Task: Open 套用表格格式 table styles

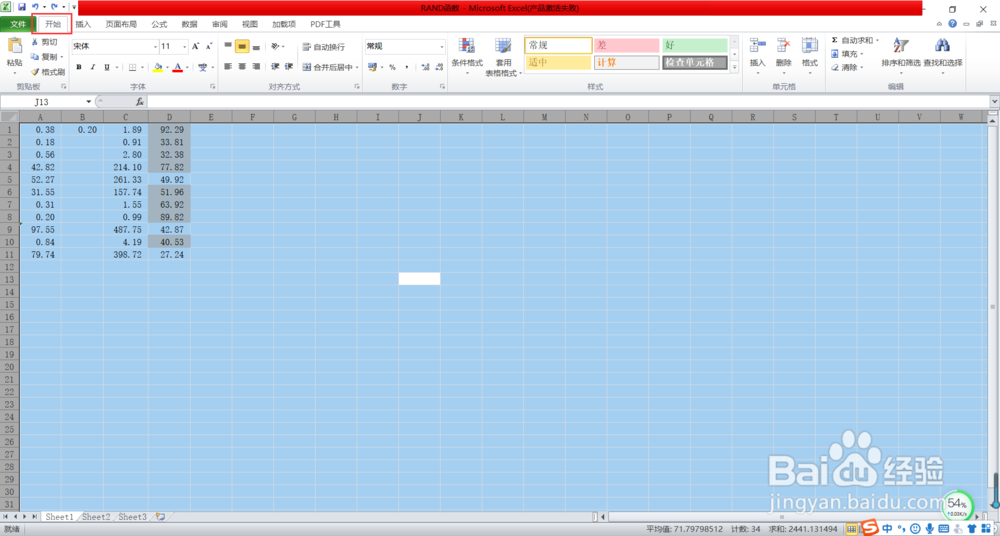Action: 503,57
